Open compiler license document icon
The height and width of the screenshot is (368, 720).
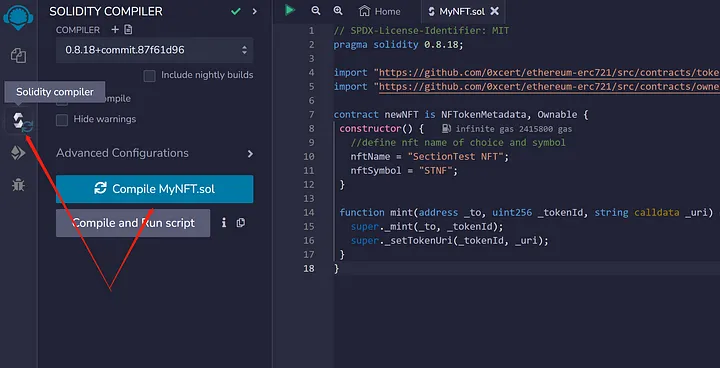tap(128, 30)
